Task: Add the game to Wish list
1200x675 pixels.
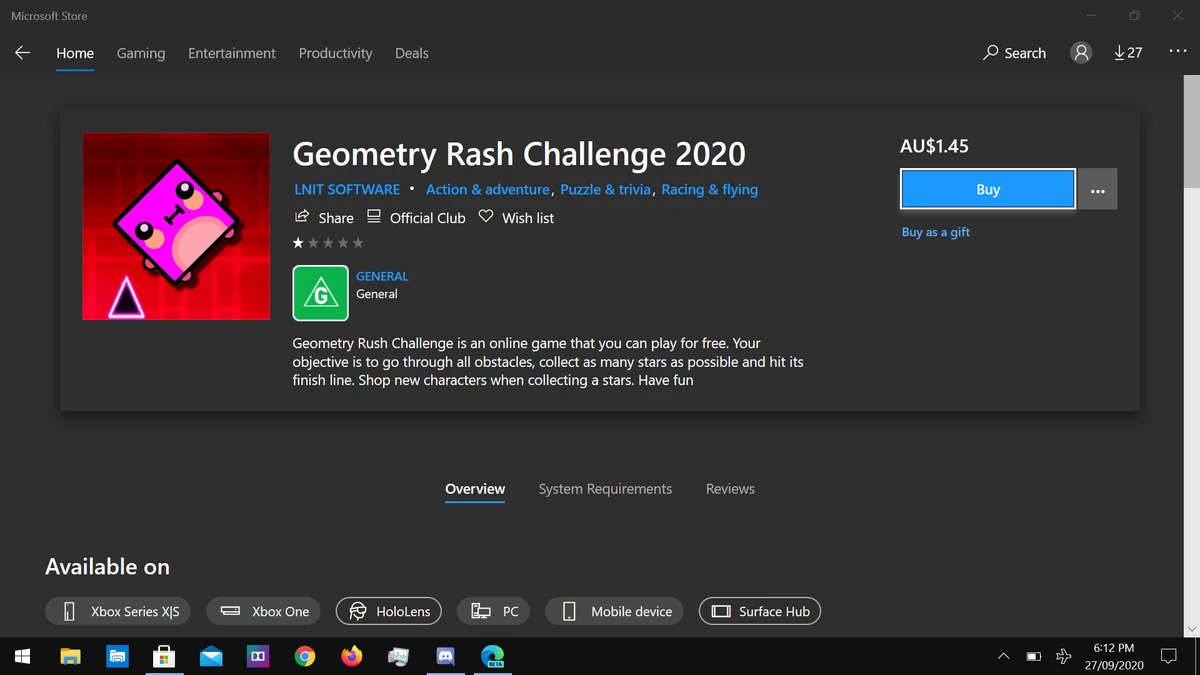Action: pos(515,217)
